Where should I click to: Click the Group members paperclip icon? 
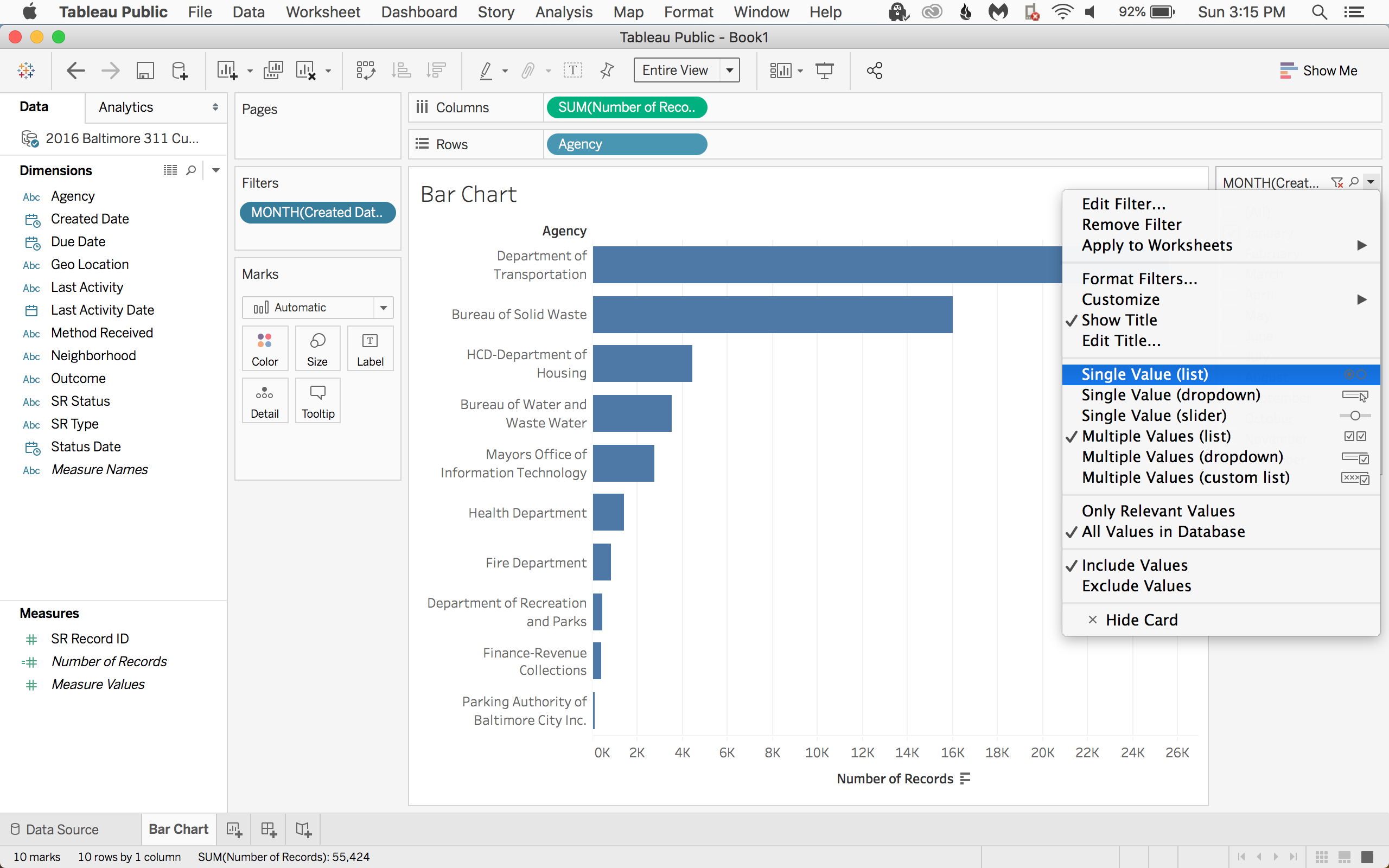coord(528,71)
